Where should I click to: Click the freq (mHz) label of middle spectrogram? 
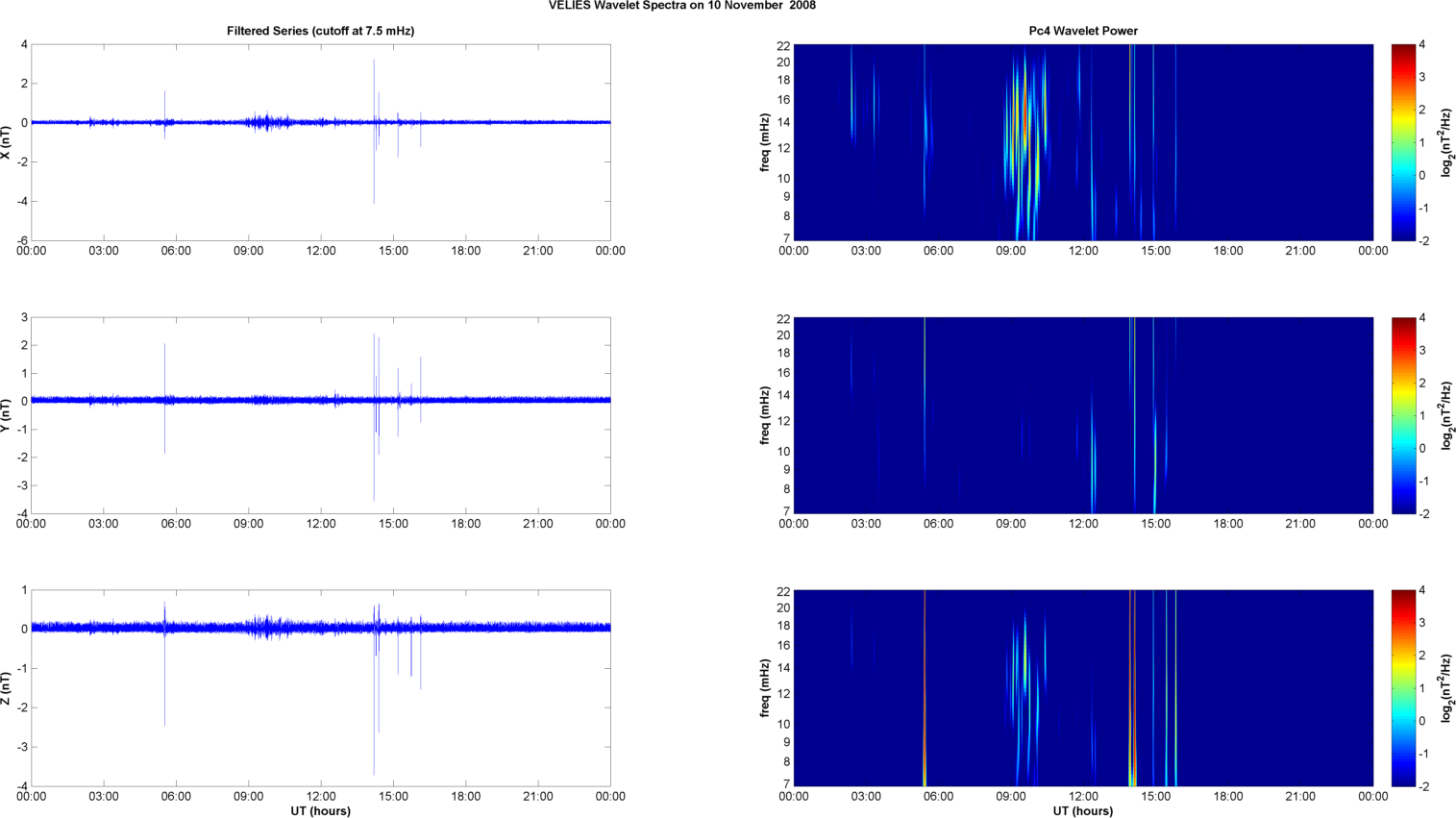pos(764,415)
